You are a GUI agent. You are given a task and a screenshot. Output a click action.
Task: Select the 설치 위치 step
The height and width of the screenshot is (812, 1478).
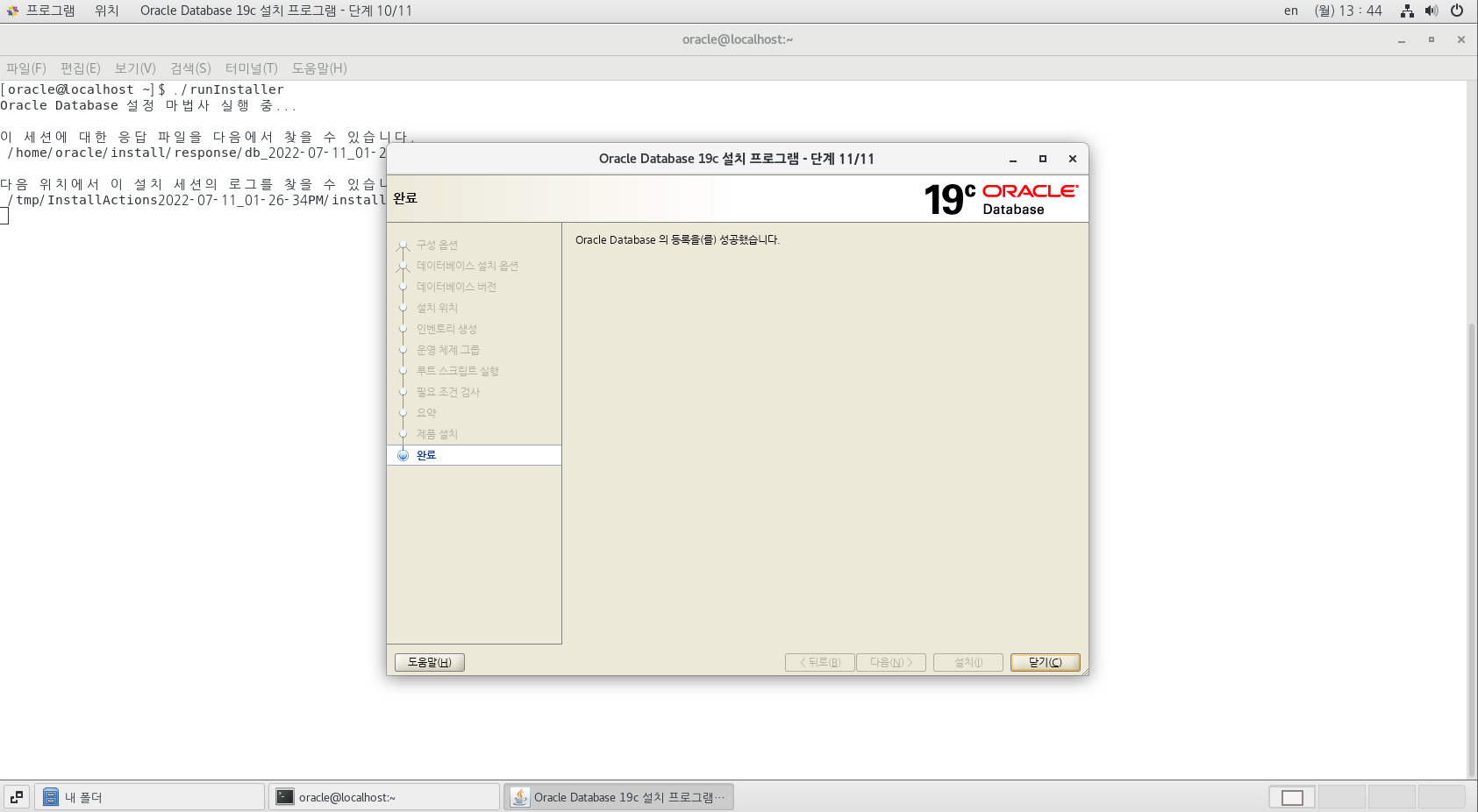(x=437, y=308)
